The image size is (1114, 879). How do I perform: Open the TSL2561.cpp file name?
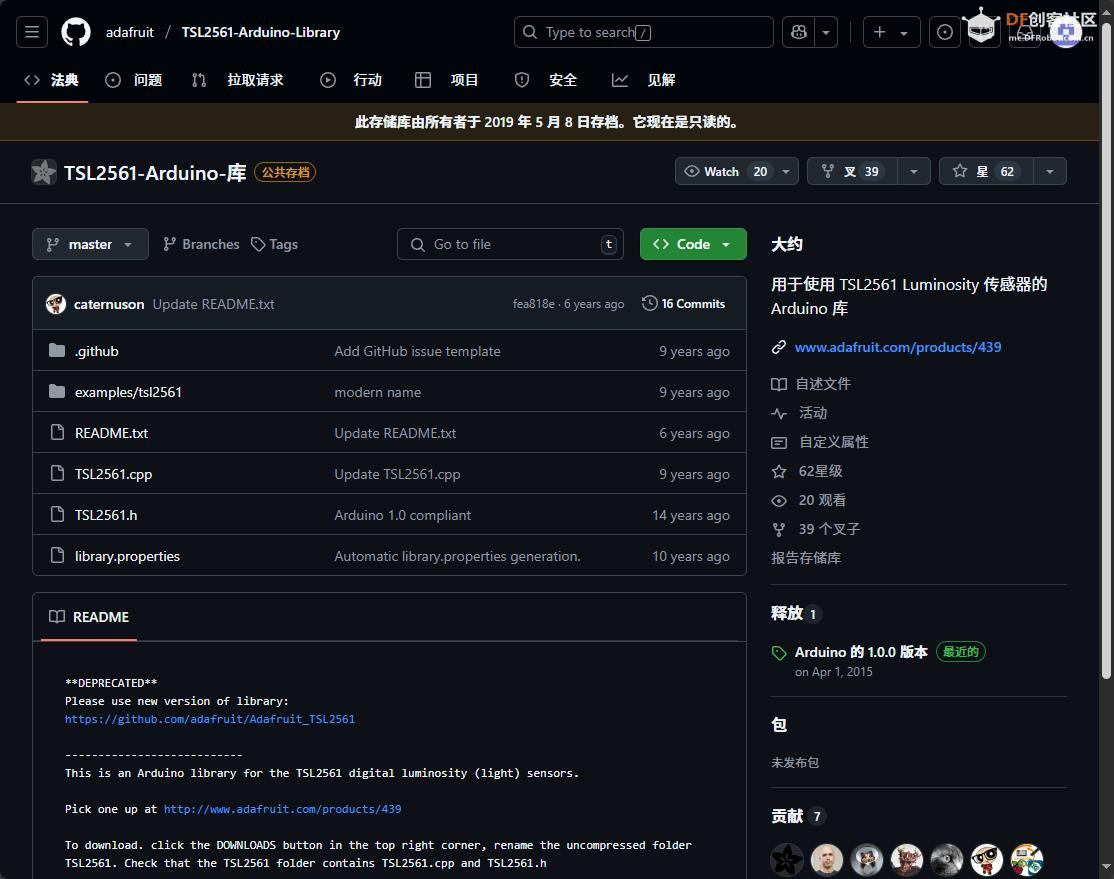pyautogui.click(x=114, y=474)
